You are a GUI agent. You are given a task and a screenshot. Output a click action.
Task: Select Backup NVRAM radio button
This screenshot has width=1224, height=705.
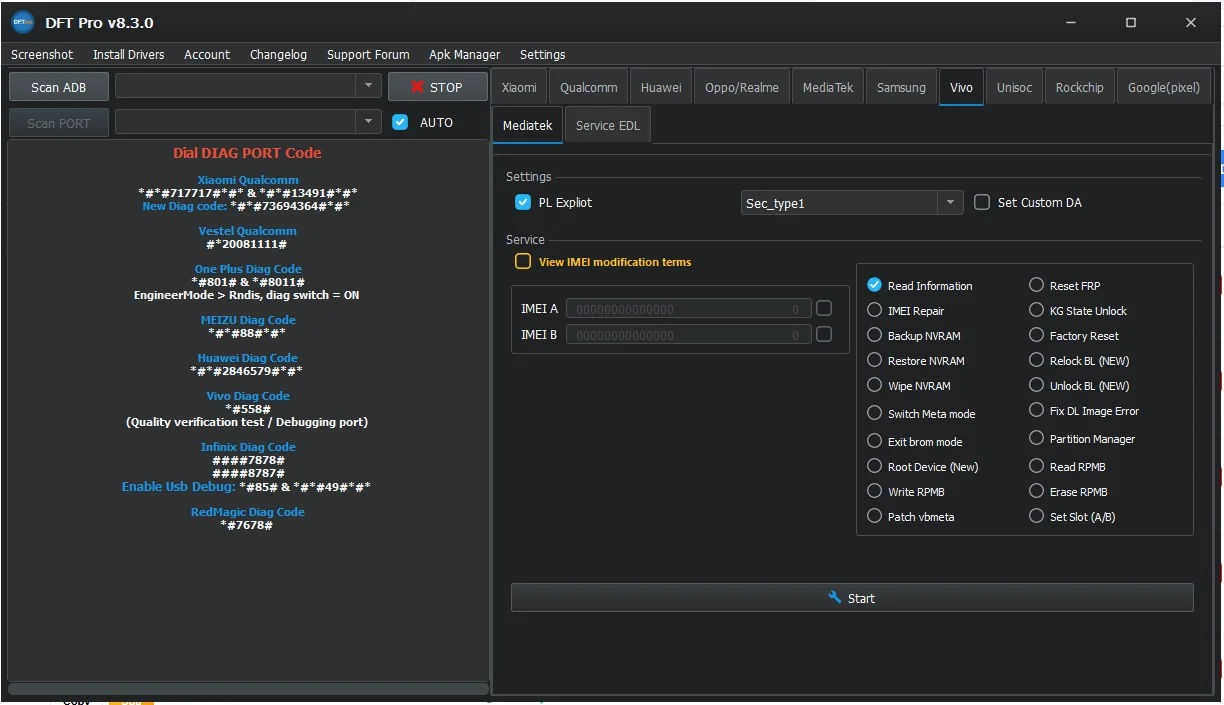[x=875, y=335]
